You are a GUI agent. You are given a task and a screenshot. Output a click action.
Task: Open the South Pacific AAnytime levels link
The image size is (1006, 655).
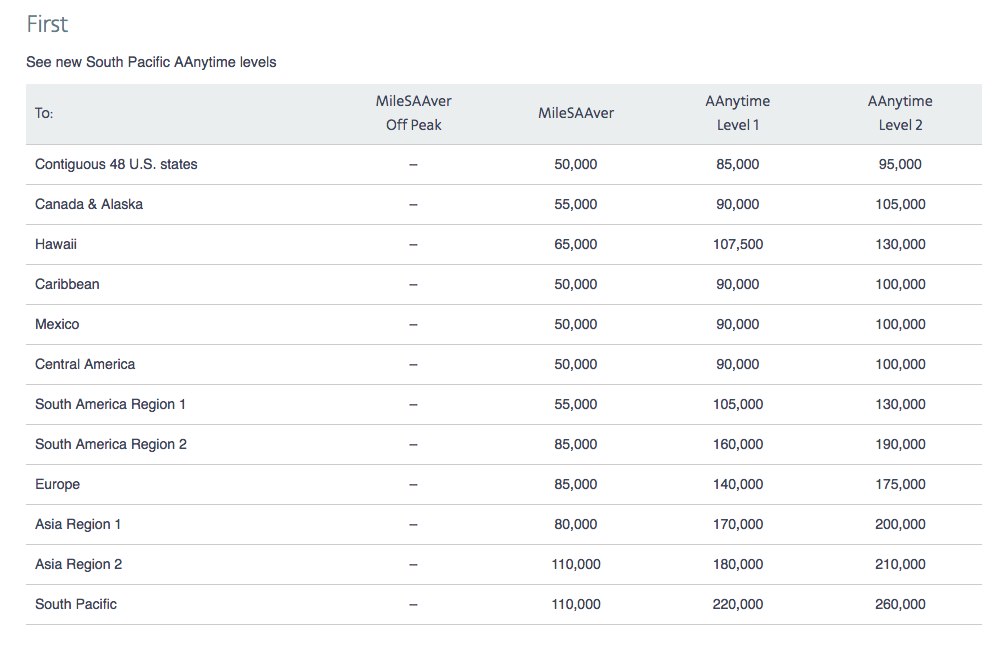pyautogui.click(x=151, y=62)
